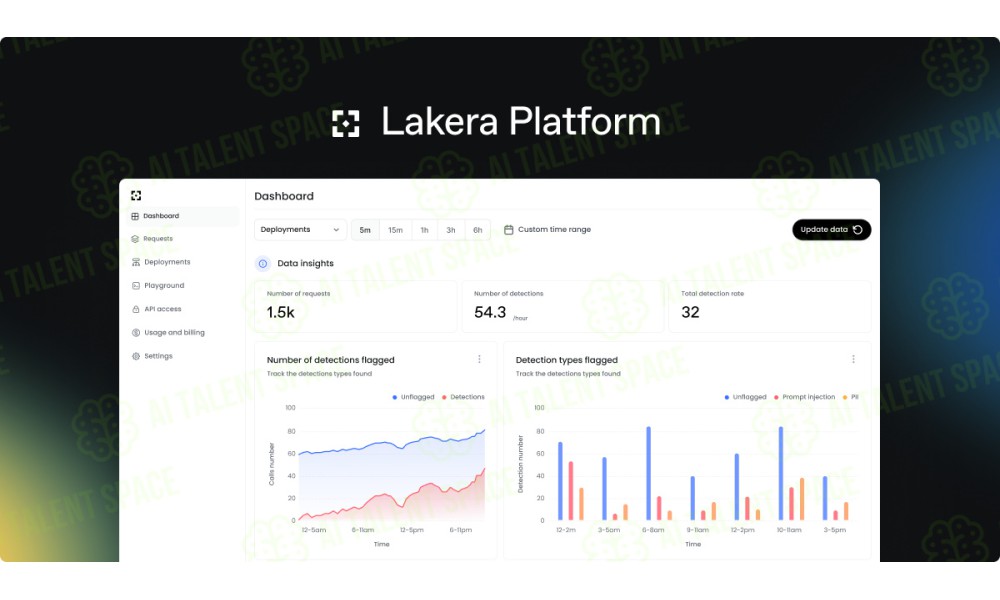The image size is (1000, 600).
Task: Click the Detection types flagged title
Action: click(x=566, y=360)
